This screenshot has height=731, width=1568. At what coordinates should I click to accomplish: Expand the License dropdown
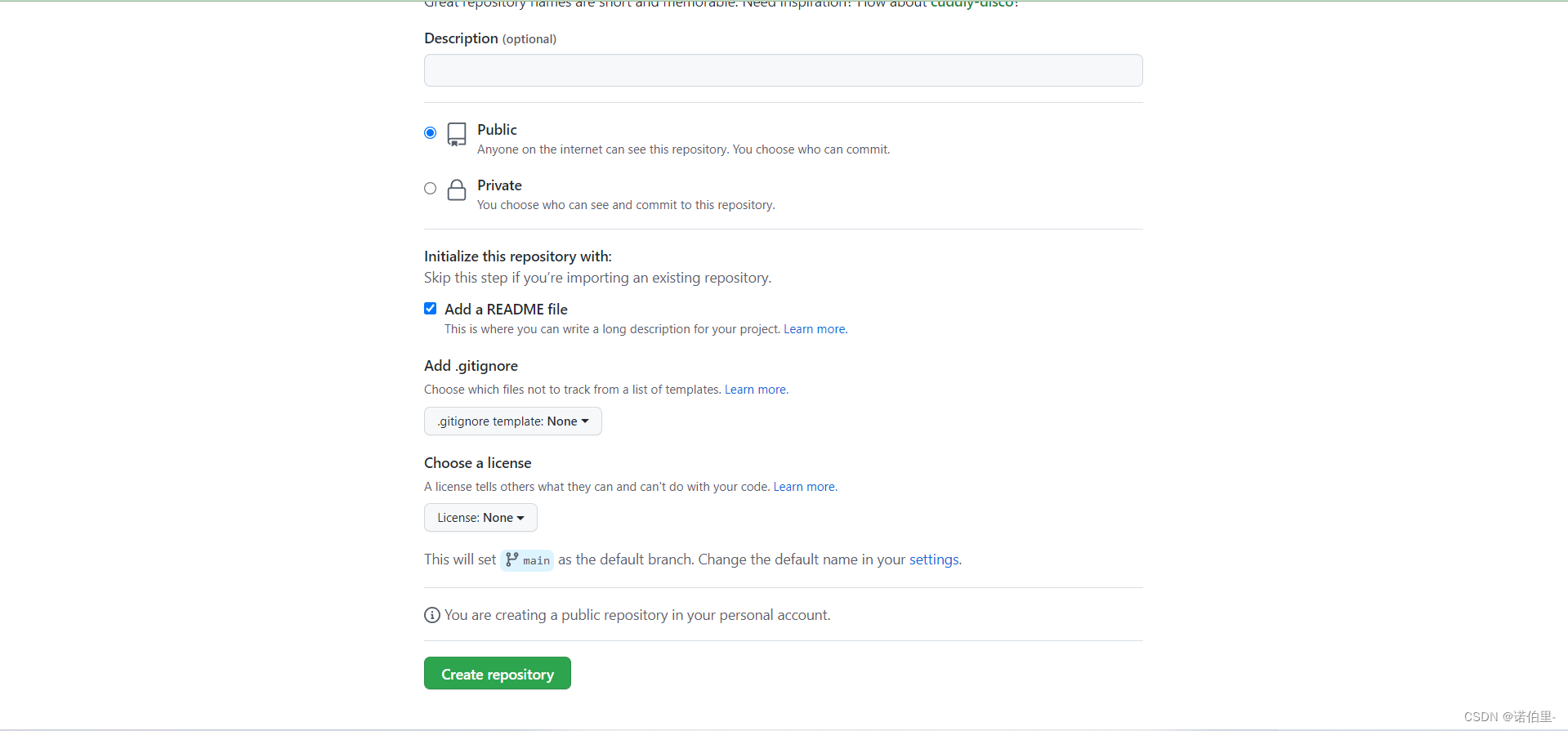480,518
